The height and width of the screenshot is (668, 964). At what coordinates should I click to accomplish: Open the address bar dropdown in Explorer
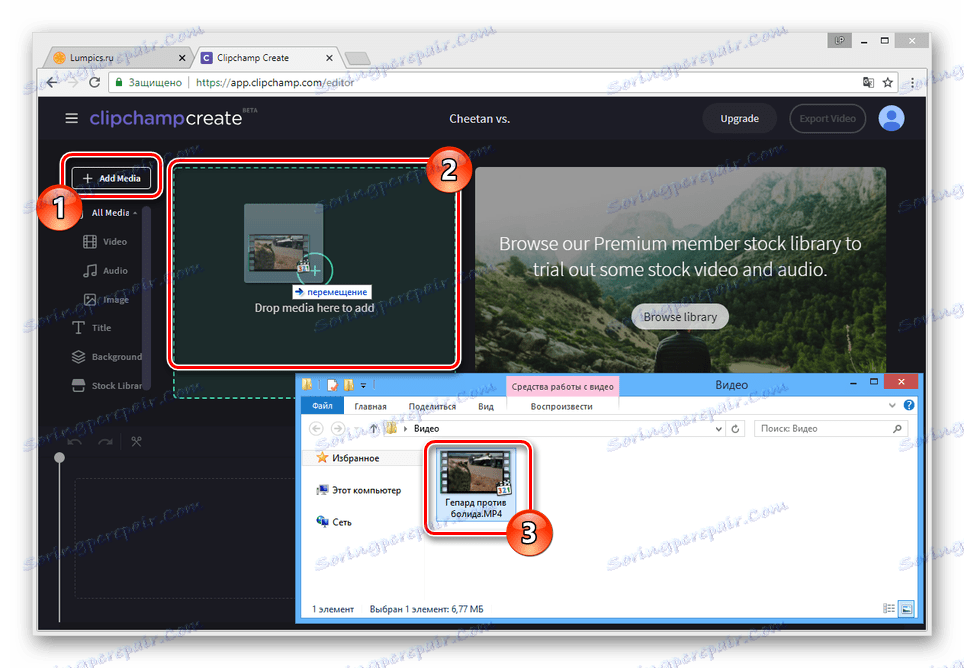718,428
